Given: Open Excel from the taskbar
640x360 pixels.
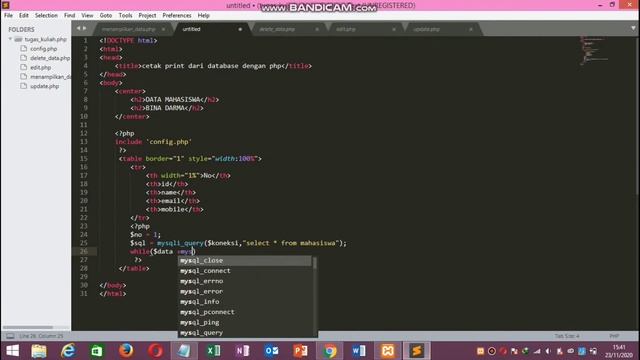Looking at the screenshot, I should click(213, 351).
